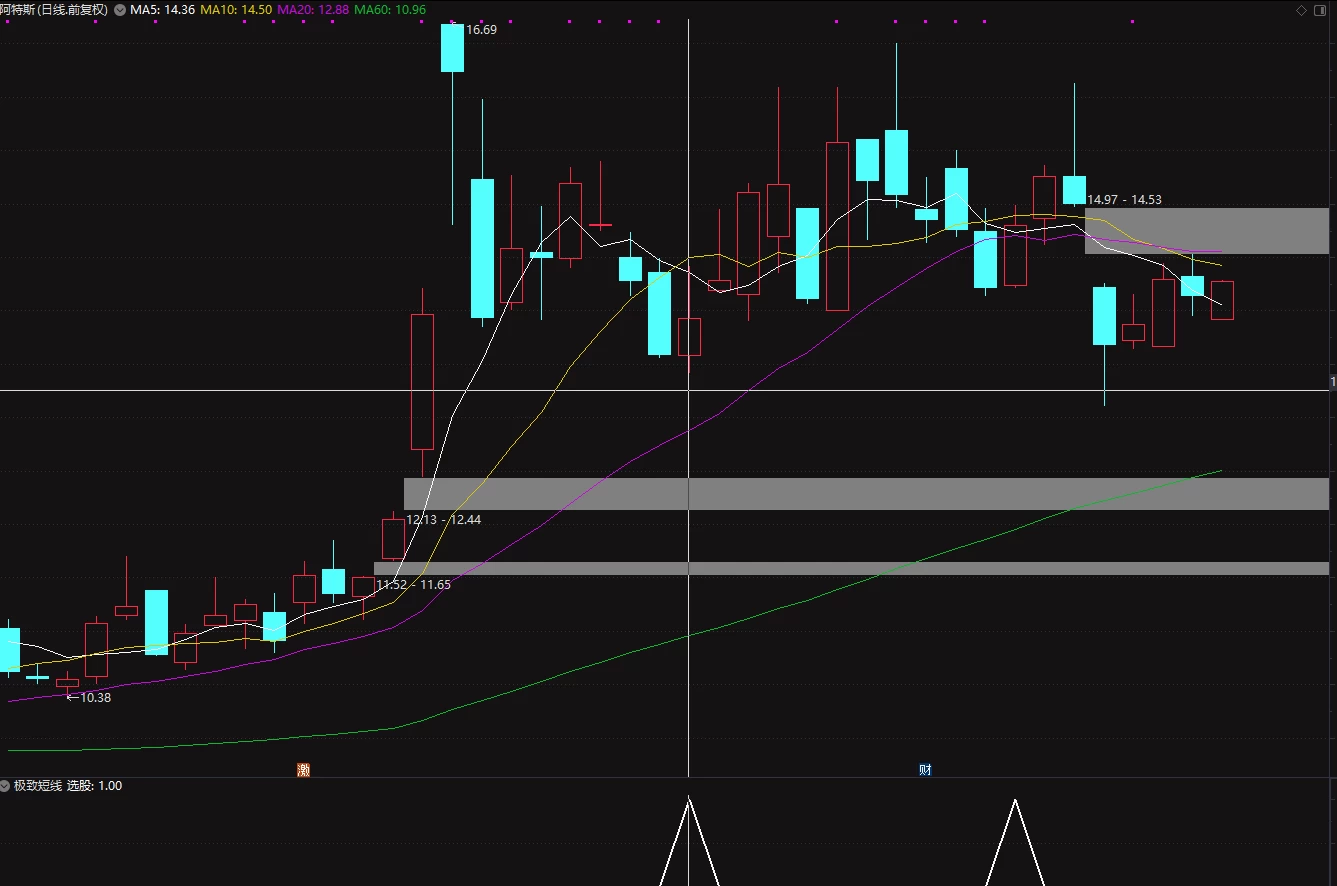Click the first white signal spike in sub-chart
This screenshot has height=886, width=1337.
(x=689, y=841)
